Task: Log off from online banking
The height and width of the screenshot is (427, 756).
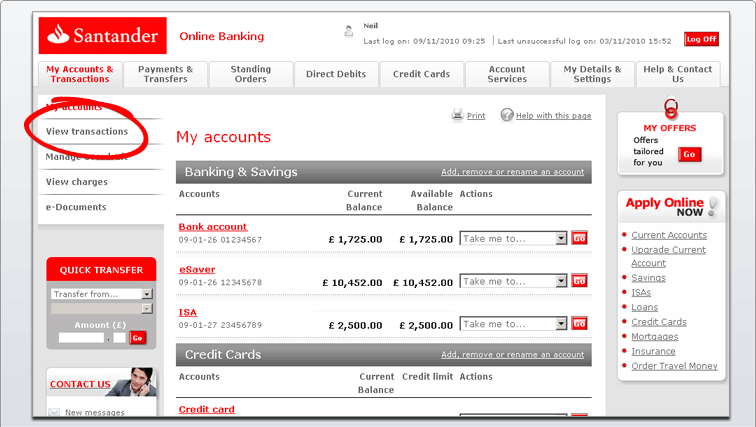Action: pyautogui.click(x=701, y=39)
